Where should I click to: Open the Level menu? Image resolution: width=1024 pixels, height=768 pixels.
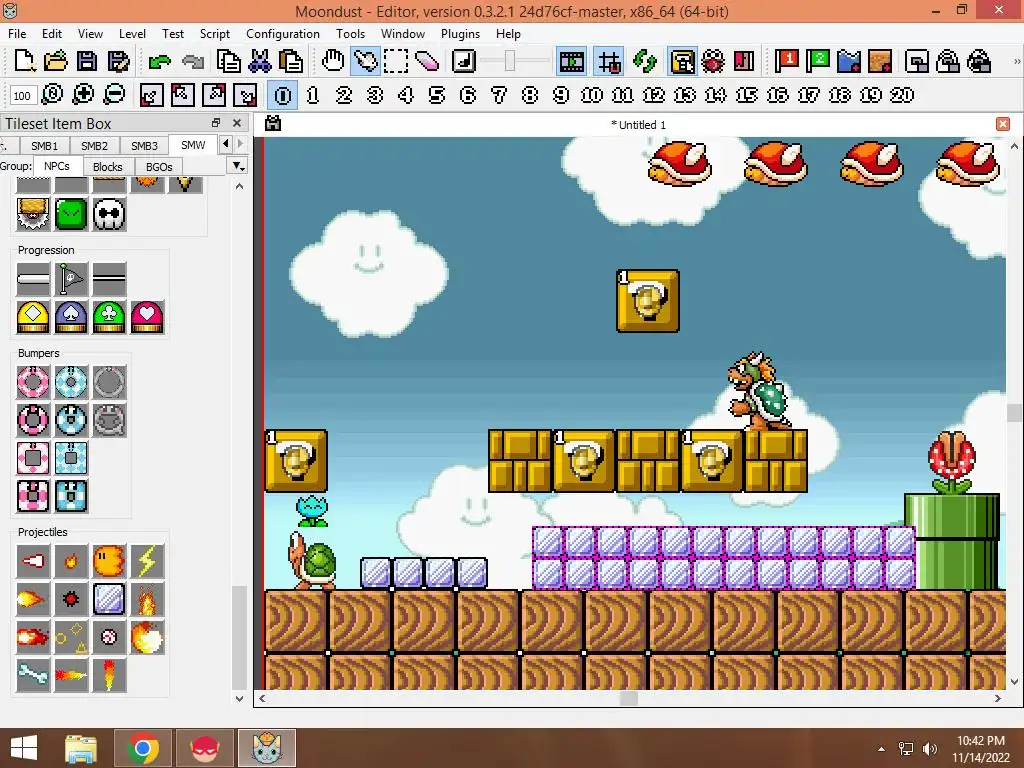(132, 33)
